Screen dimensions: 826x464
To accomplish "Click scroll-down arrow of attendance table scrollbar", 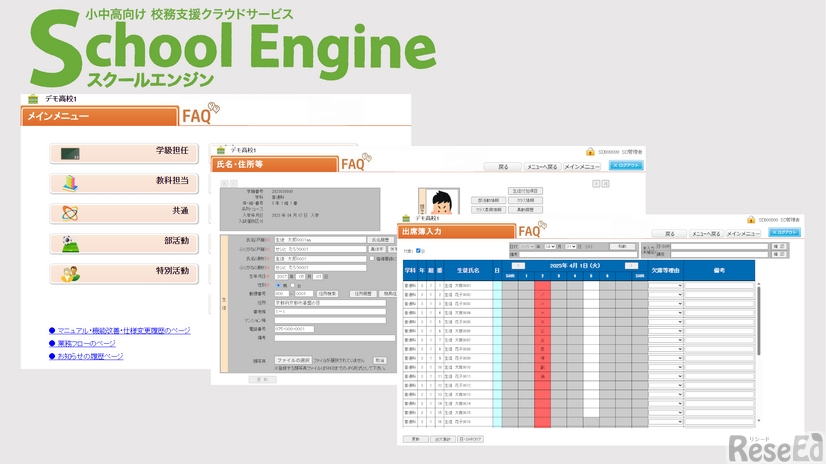I will (x=759, y=421).
